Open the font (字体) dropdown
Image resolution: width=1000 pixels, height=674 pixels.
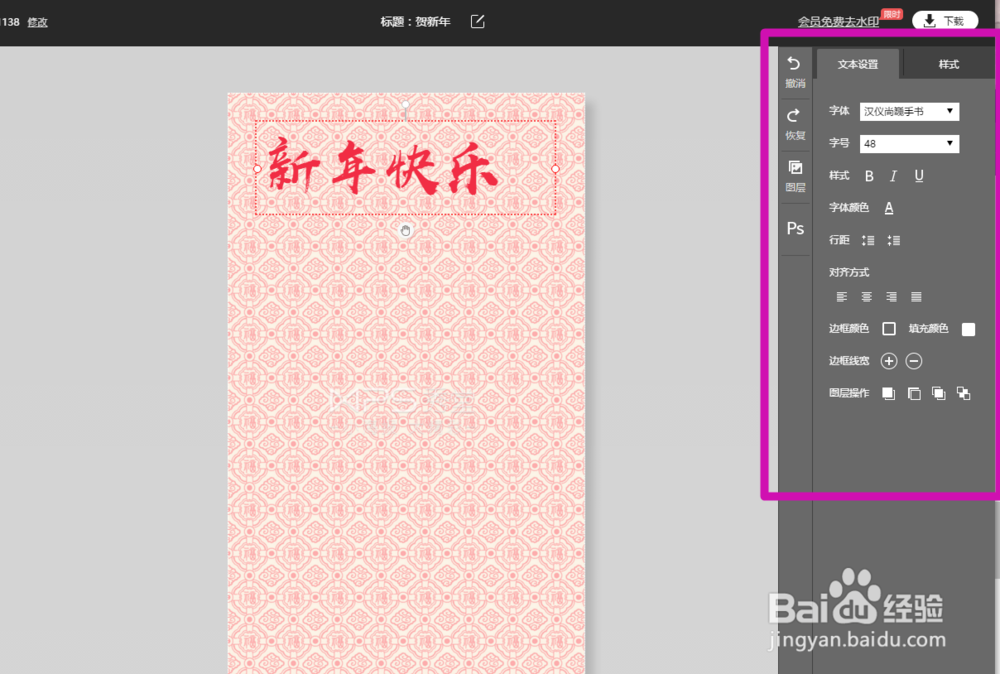[909, 112]
